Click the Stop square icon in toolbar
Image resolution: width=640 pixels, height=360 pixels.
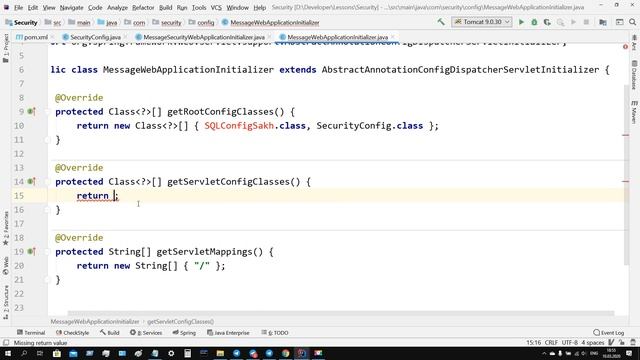pyautogui.click(x=586, y=22)
